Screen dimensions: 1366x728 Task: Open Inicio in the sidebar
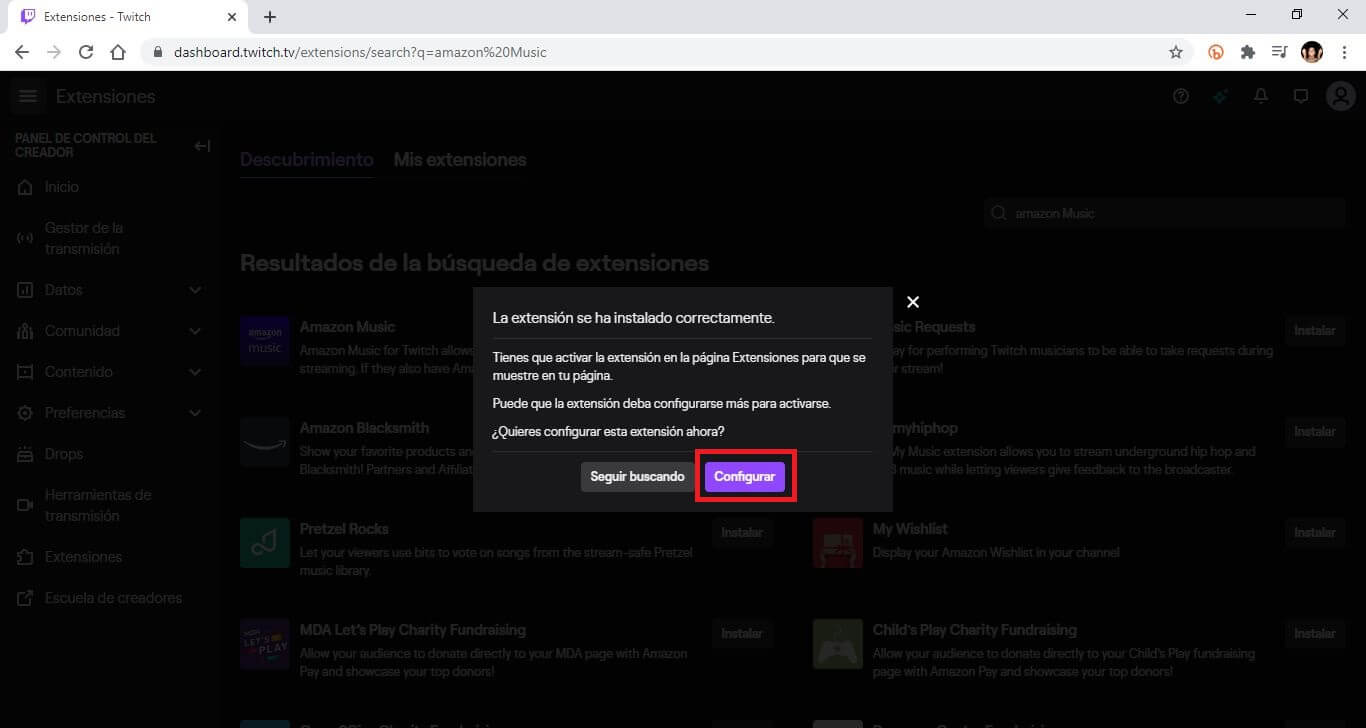62,187
